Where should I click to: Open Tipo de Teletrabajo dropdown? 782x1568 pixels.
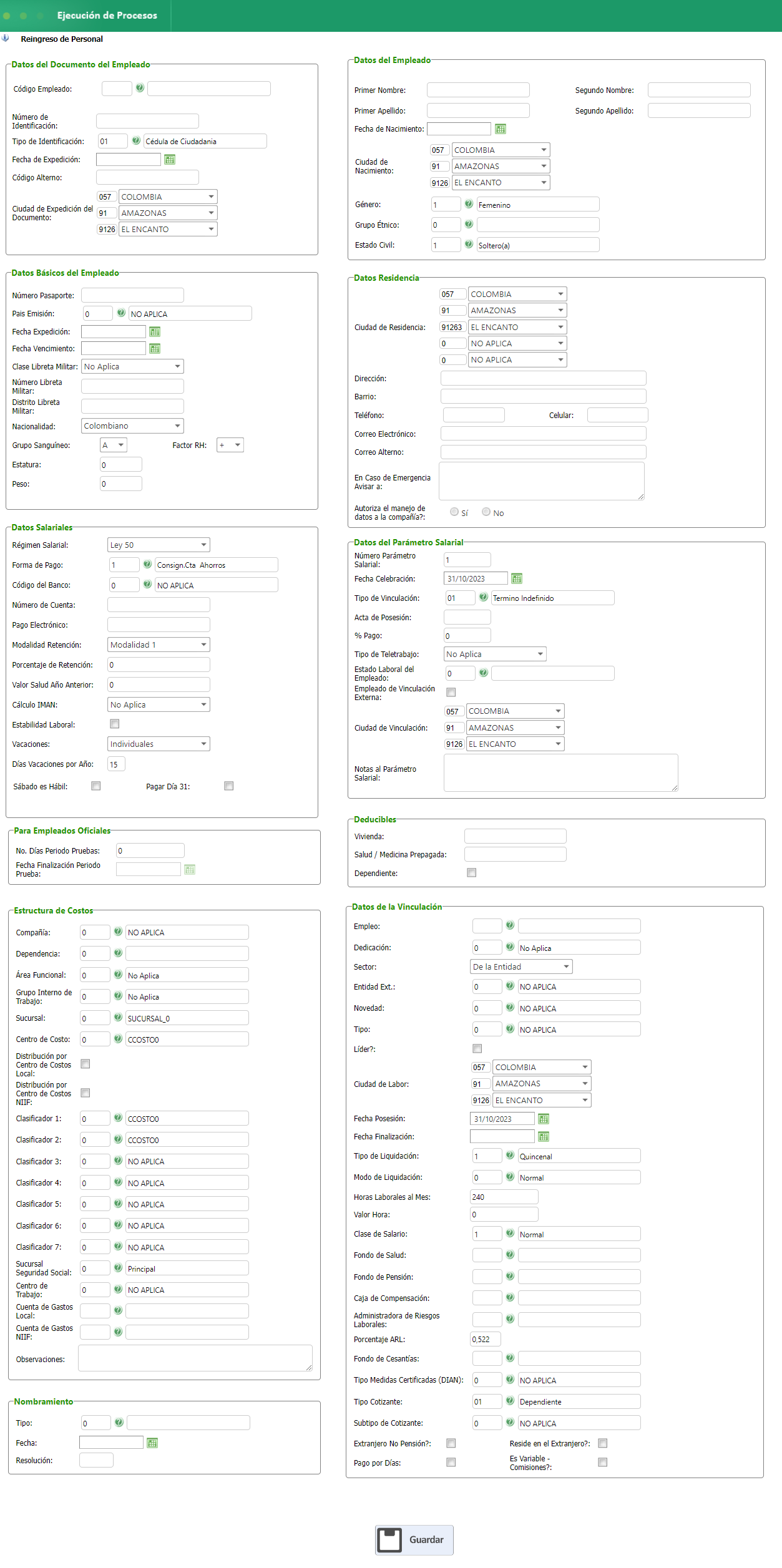pos(495,654)
